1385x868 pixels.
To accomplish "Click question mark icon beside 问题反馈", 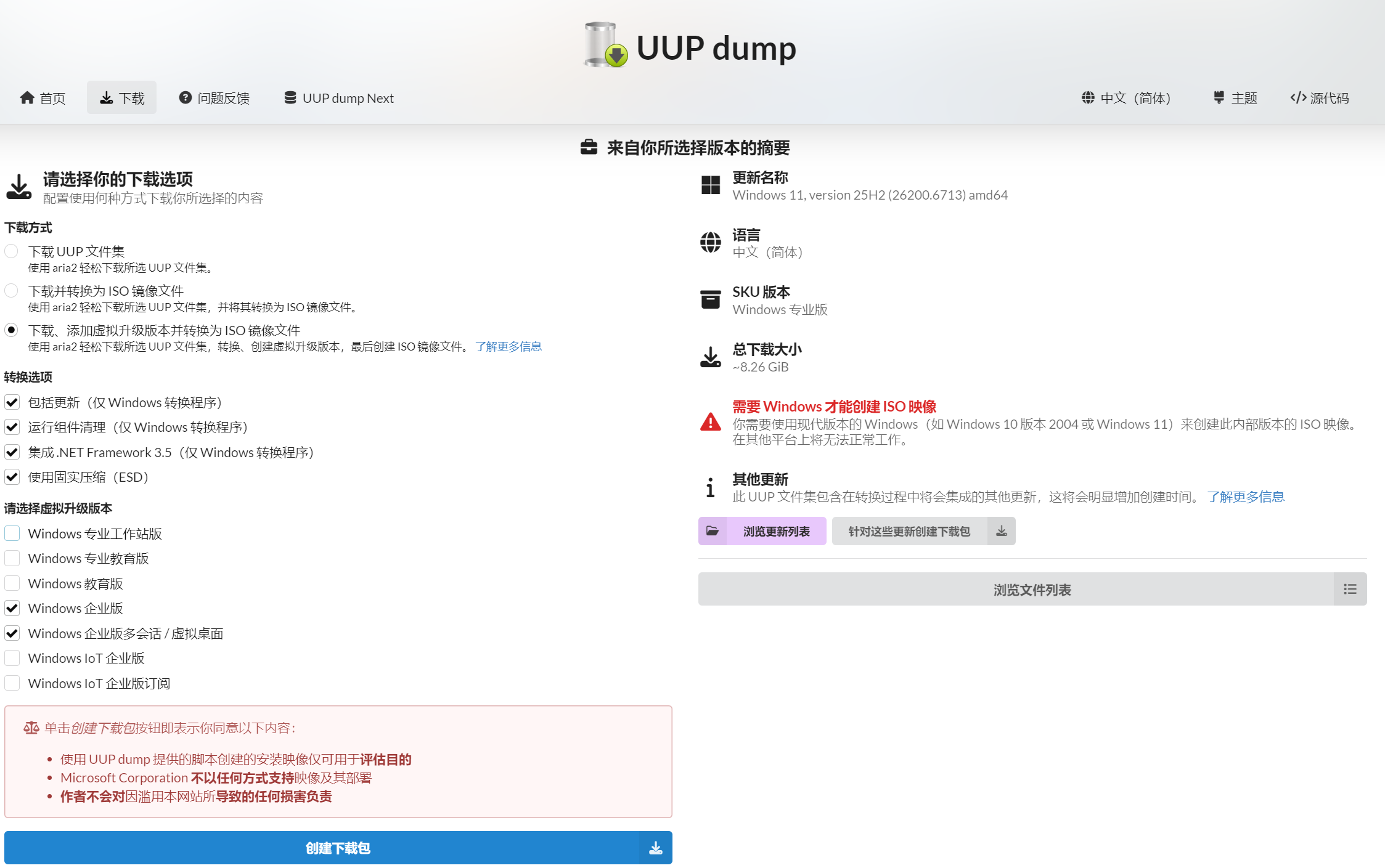I will pyautogui.click(x=185, y=97).
